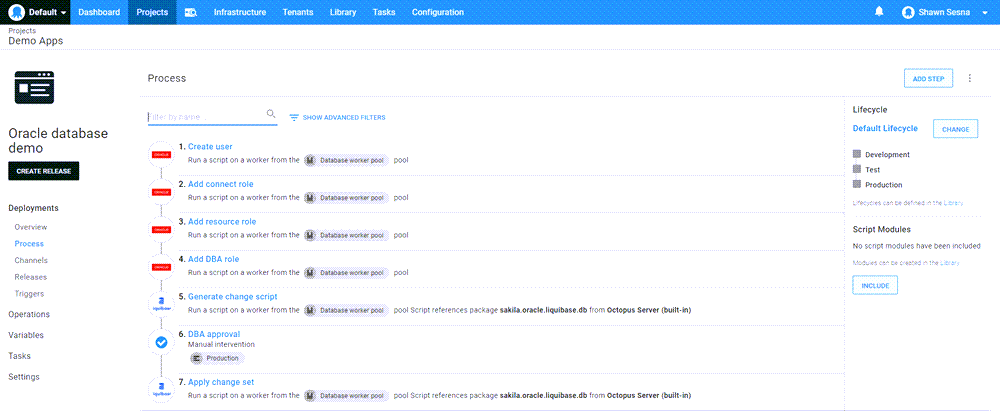
Task: Click the Oracle icon for Add DBA role
Action: (x=162, y=266)
